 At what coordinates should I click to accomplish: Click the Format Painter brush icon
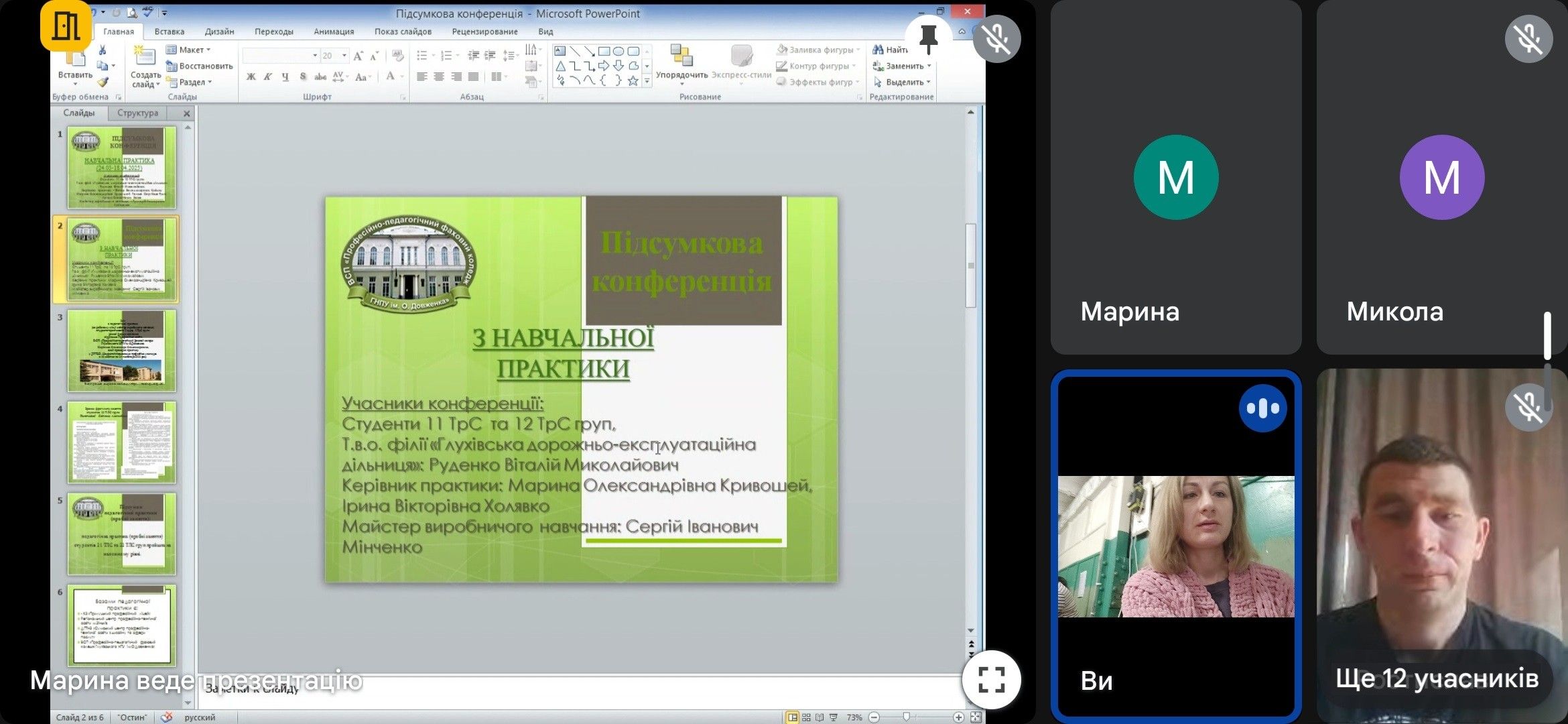(103, 82)
